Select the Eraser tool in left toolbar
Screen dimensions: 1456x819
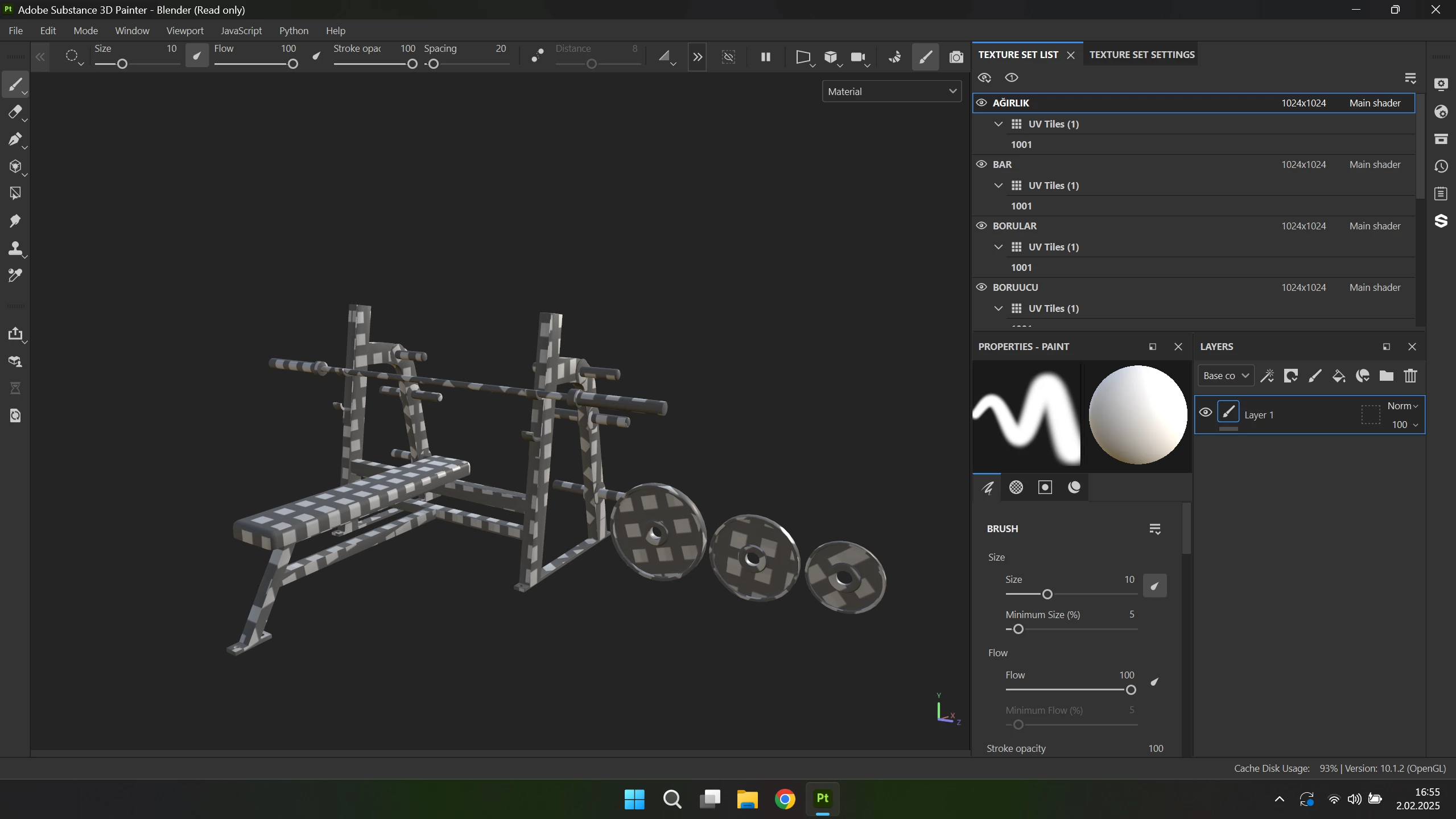pyautogui.click(x=15, y=112)
